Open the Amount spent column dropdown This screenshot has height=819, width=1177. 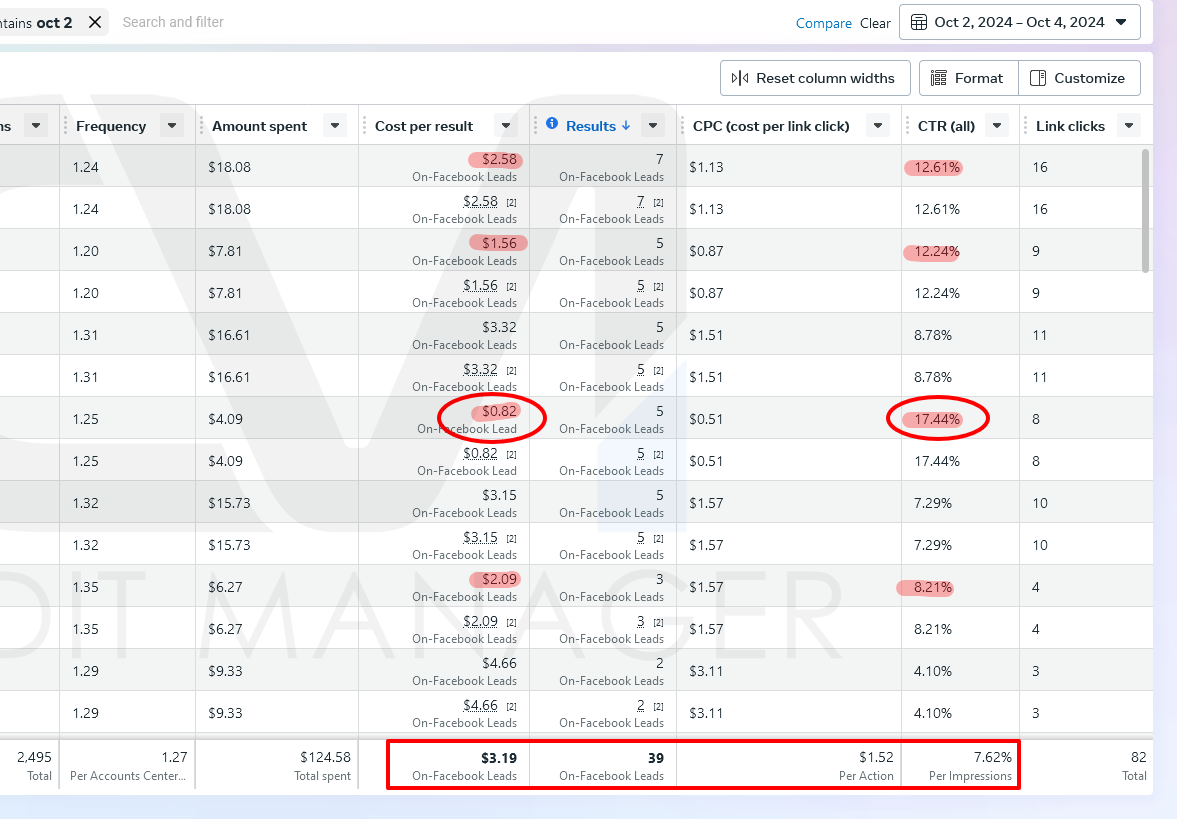point(335,126)
